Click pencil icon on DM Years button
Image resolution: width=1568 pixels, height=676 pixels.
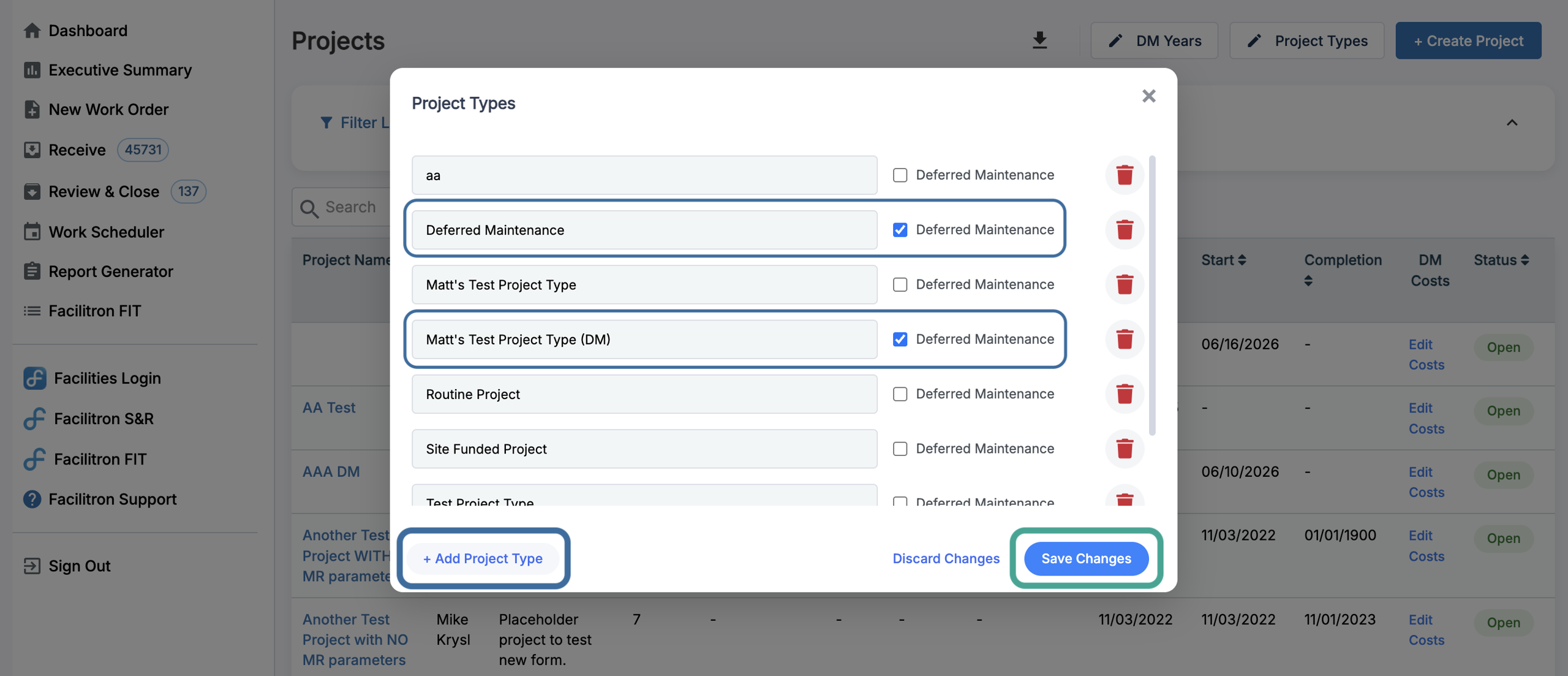coord(1115,40)
